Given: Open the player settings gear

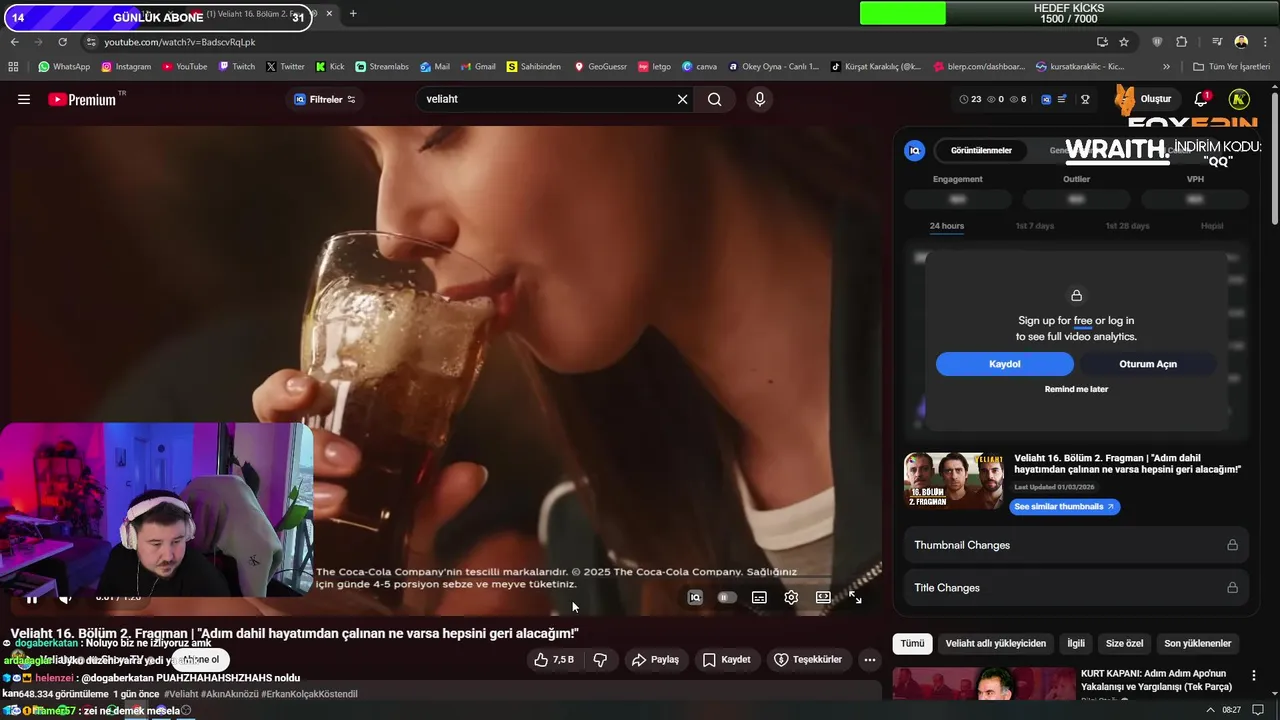Looking at the screenshot, I should click(x=791, y=598).
